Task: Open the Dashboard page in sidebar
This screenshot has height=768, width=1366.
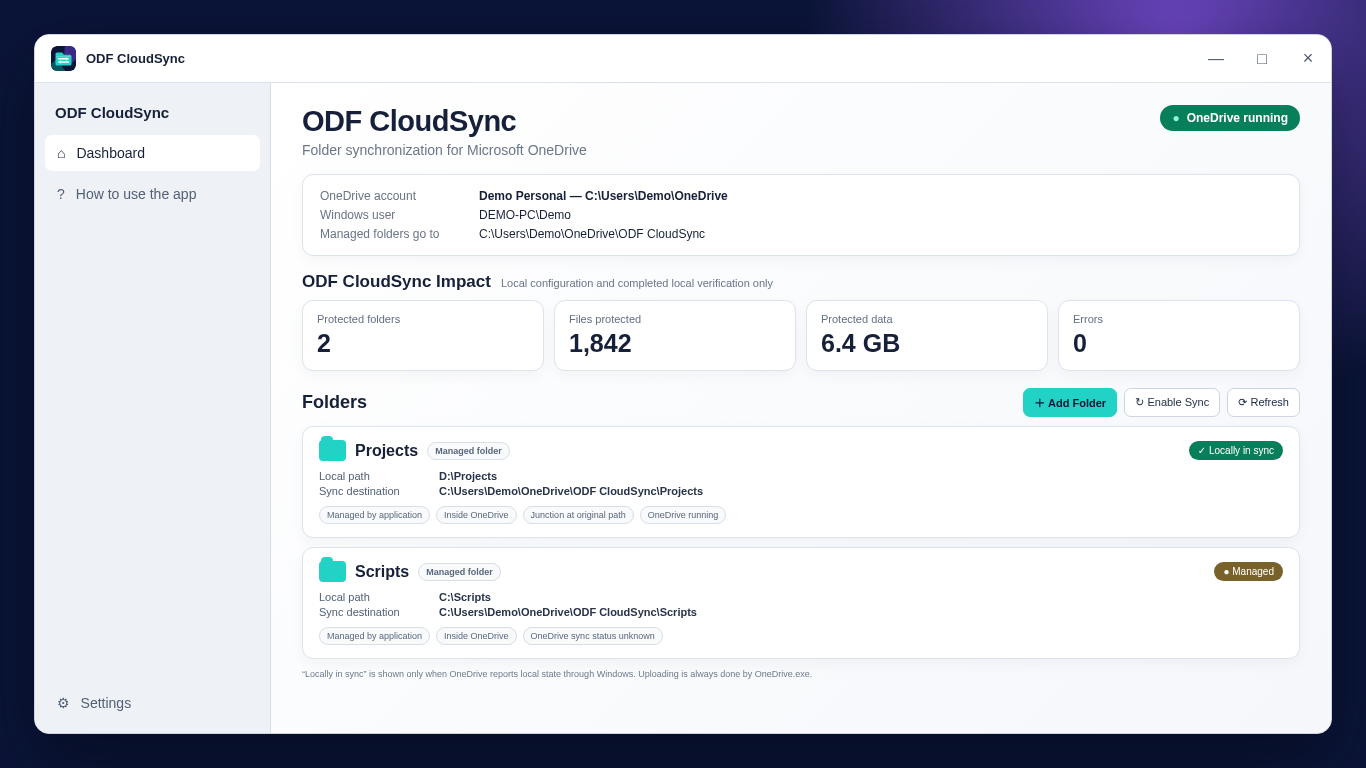Action: [152, 153]
